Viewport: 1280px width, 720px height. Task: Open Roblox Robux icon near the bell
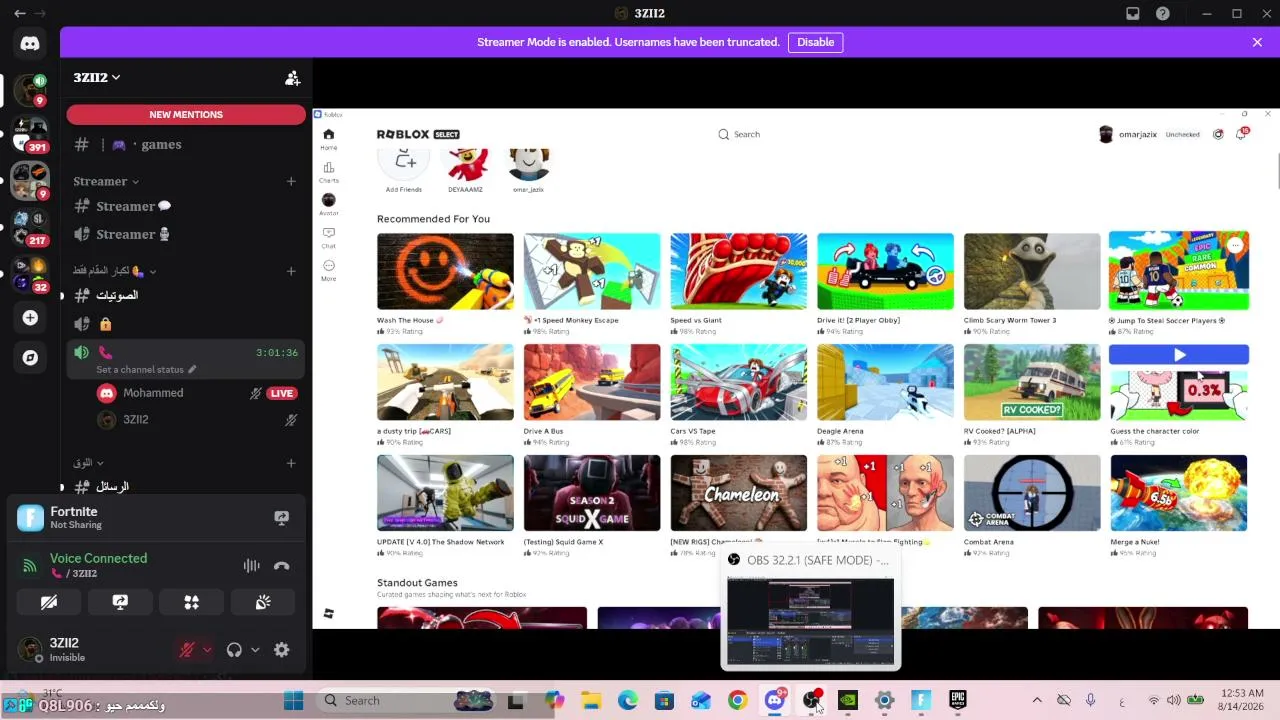click(1218, 134)
